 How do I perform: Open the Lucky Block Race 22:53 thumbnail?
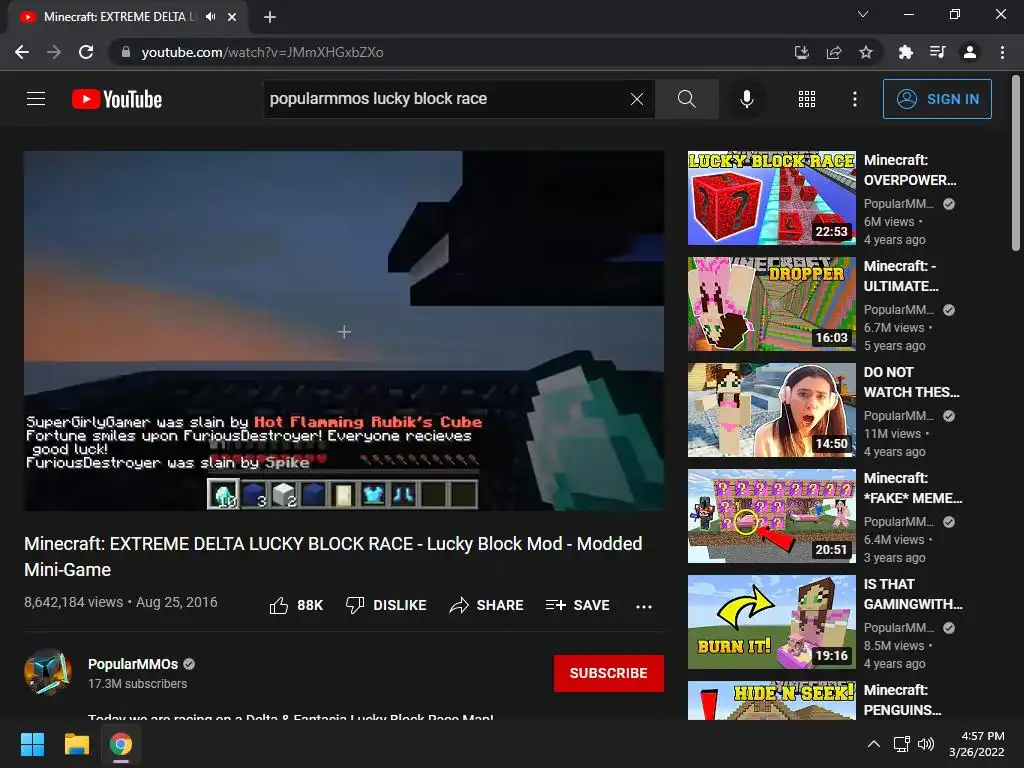(771, 198)
